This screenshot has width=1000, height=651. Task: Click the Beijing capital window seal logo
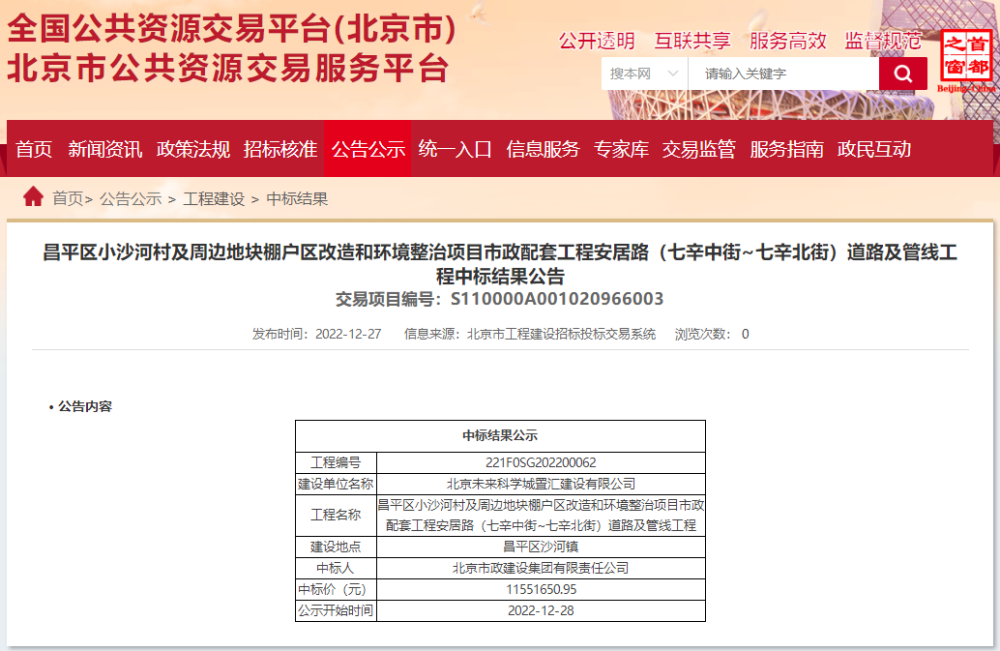[x=966, y=61]
